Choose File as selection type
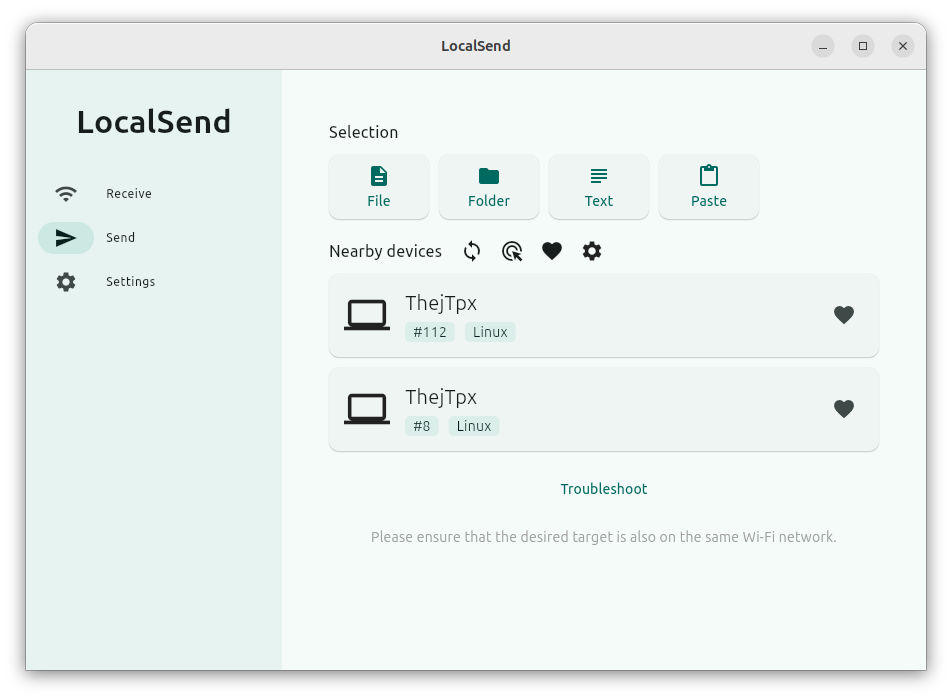Viewport: 952px width, 699px height. pyautogui.click(x=379, y=186)
